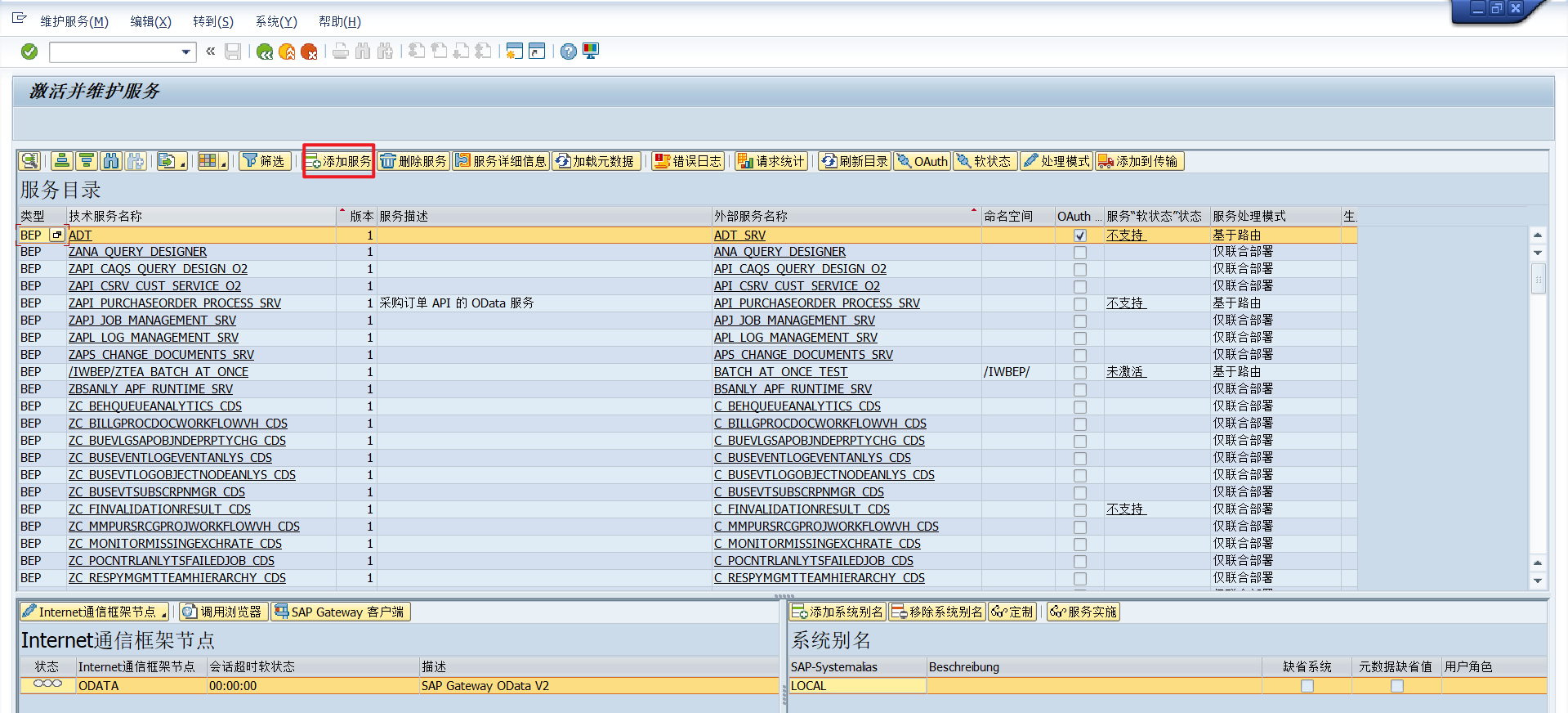Viewport: 1568px width, 713px height.
Task: Click the Find icon in the service catalog toolbar
Action: pyautogui.click(x=111, y=161)
